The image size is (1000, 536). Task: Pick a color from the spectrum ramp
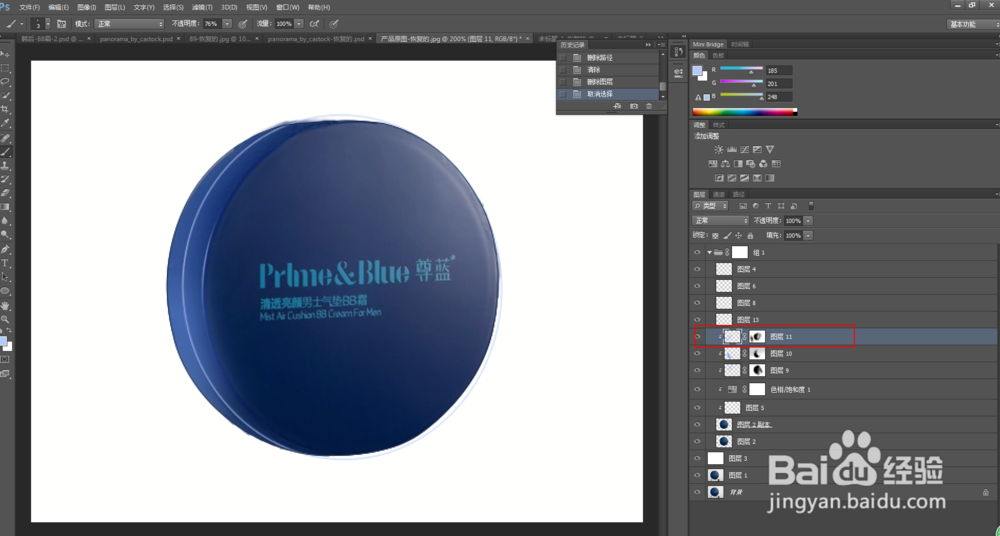coord(744,112)
